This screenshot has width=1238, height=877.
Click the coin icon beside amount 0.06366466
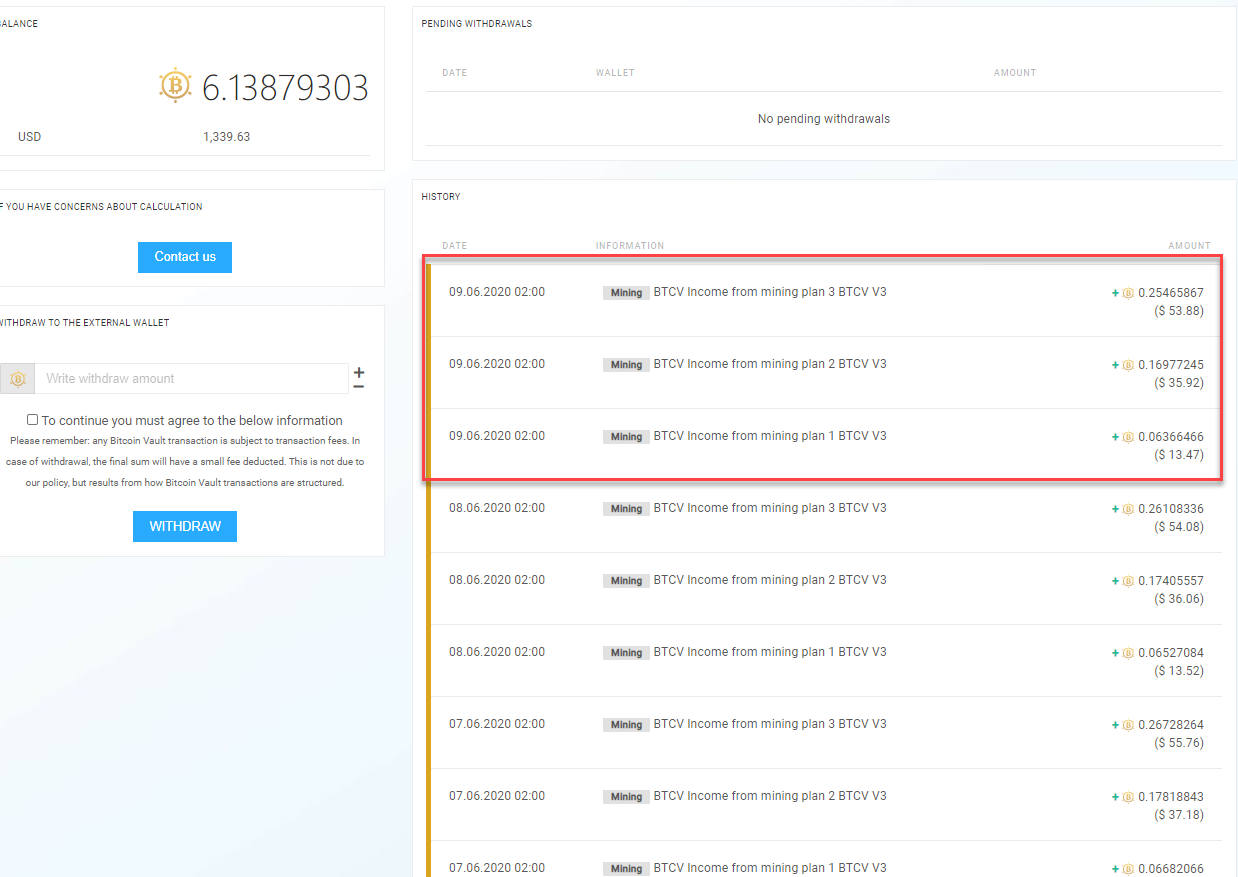pos(1128,437)
